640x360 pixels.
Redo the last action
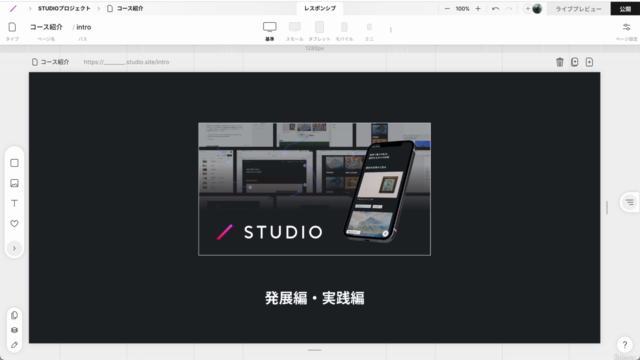pos(509,9)
